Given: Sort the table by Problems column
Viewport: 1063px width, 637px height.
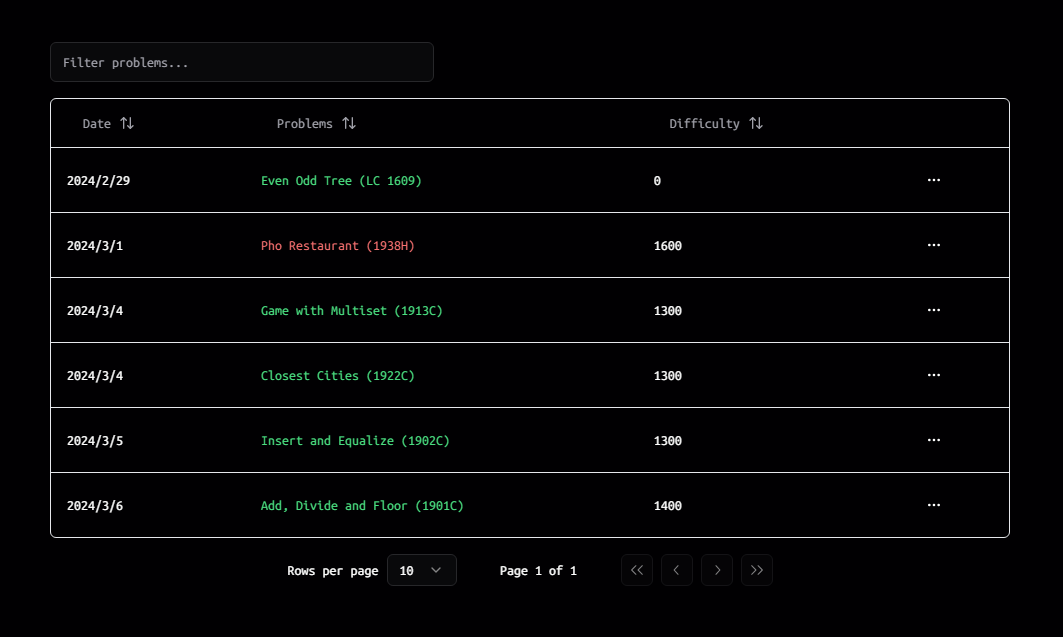Looking at the screenshot, I should [316, 123].
